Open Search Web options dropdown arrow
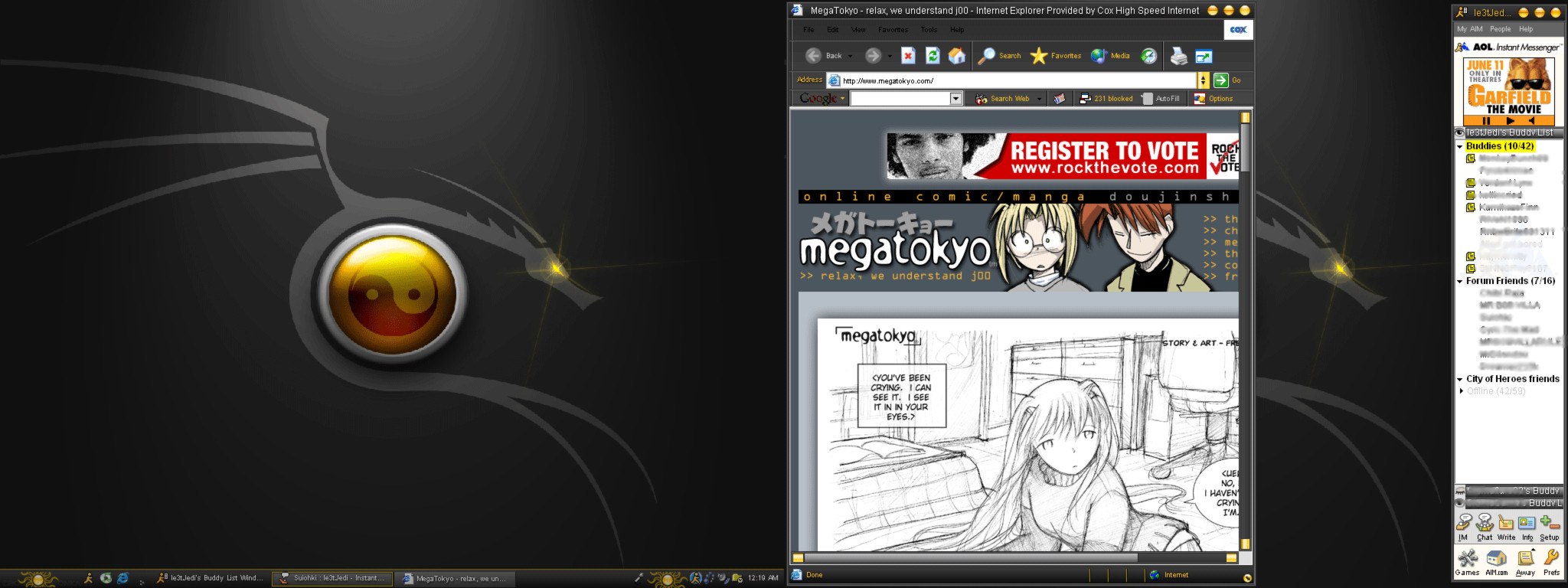The image size is (1568, 588). click(1039, 98)
